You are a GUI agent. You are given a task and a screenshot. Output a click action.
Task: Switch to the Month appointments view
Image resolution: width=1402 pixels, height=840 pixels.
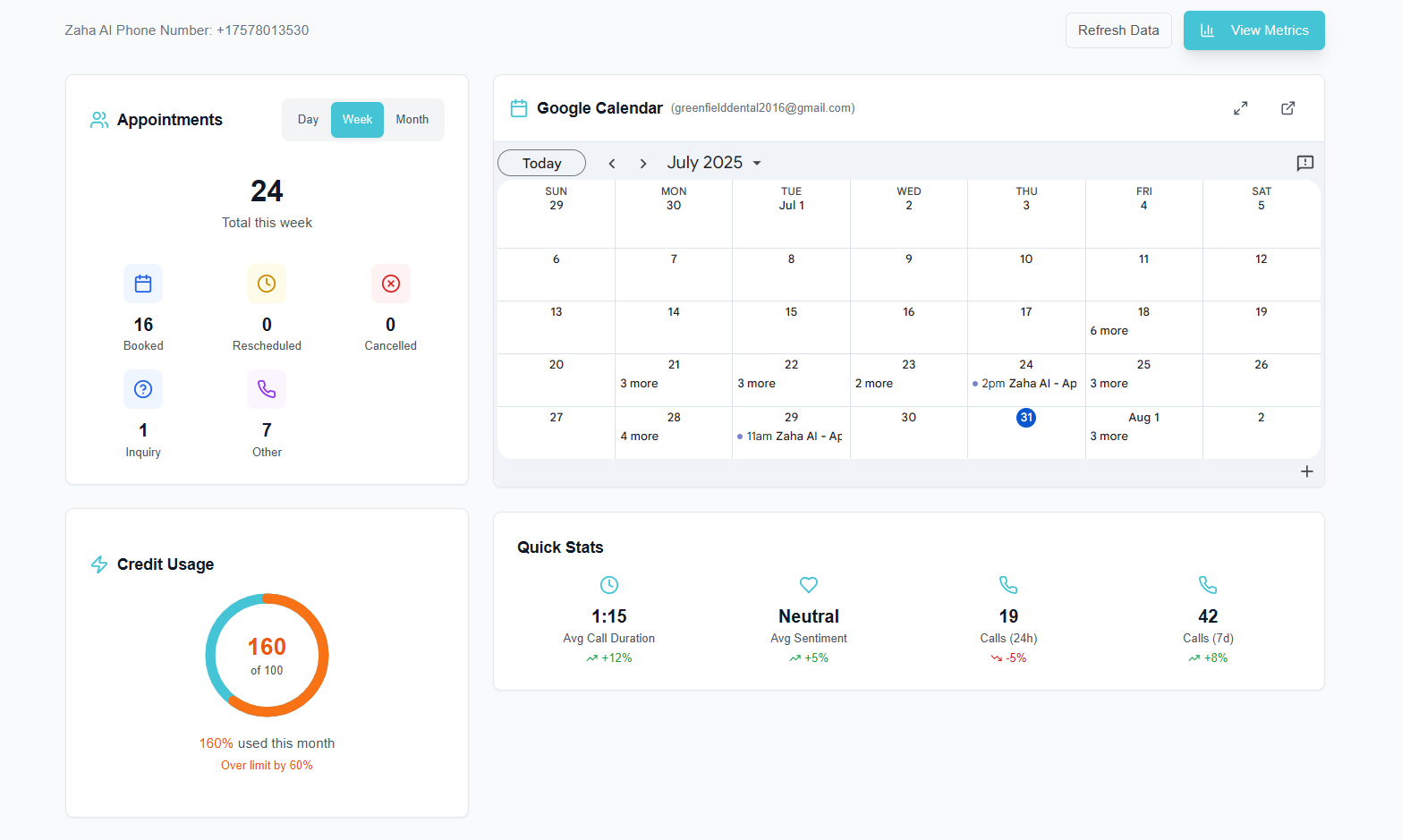[x=412, y=119]
